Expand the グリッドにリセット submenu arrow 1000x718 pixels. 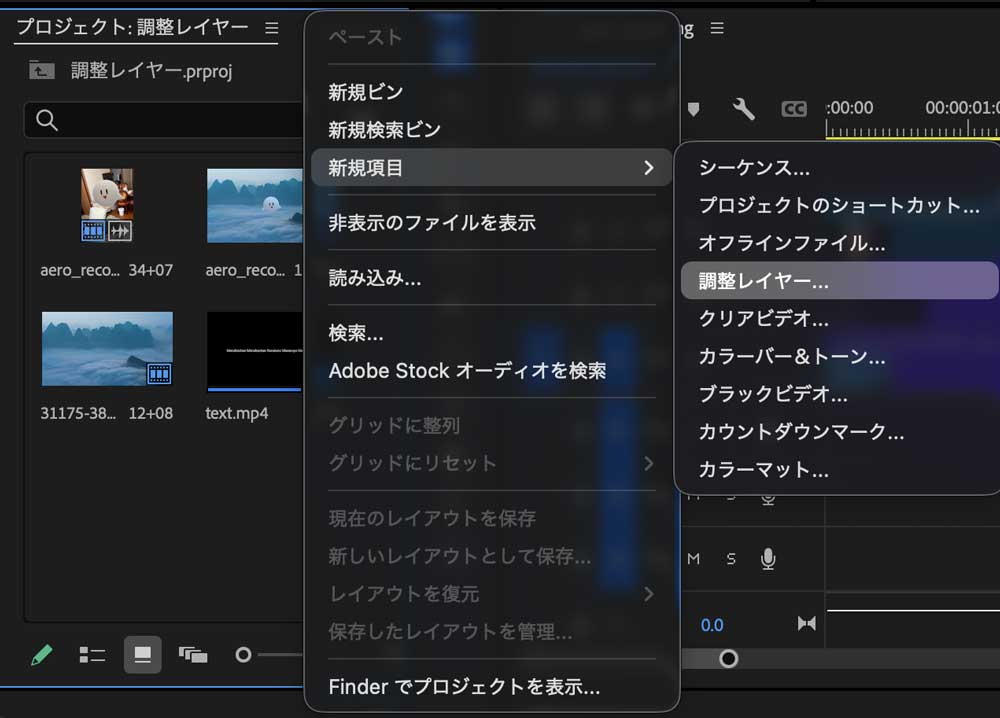point(650,463)
